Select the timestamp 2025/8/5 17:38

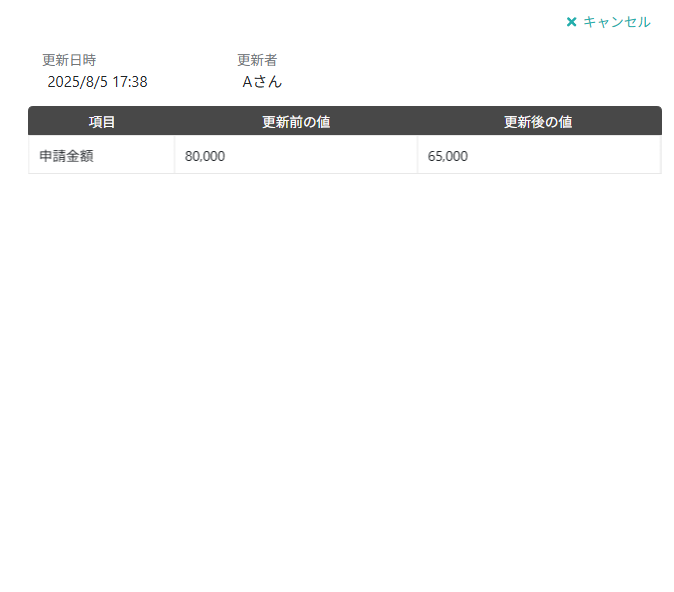pyautogui.click(x=97, y=82)
